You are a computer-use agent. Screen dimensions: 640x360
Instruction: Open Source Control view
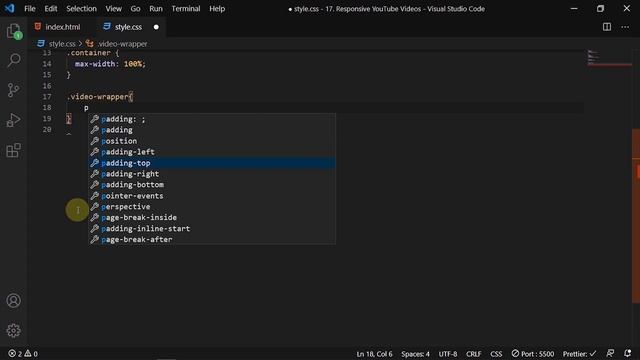13,90
